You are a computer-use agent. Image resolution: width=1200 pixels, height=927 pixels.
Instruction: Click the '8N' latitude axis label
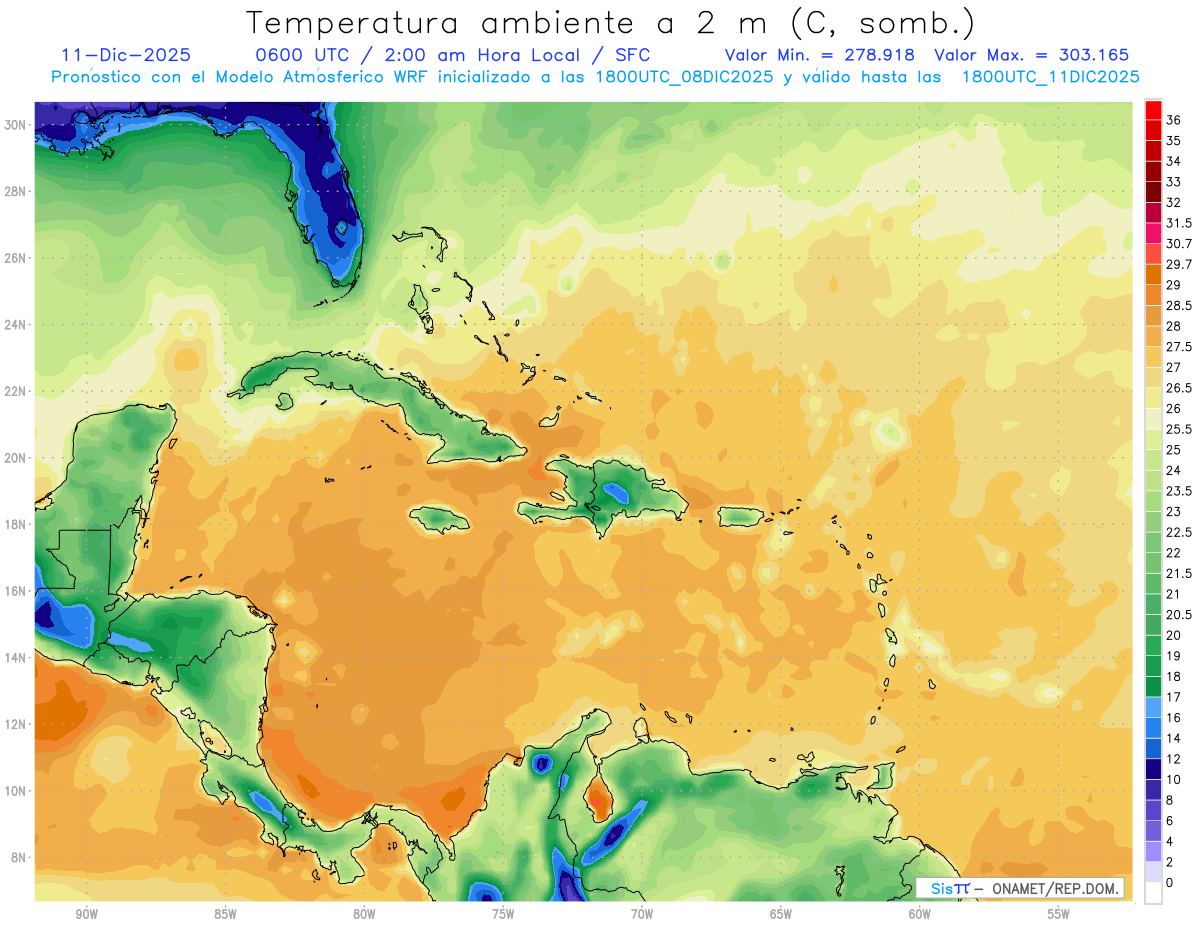coord(20,857)
